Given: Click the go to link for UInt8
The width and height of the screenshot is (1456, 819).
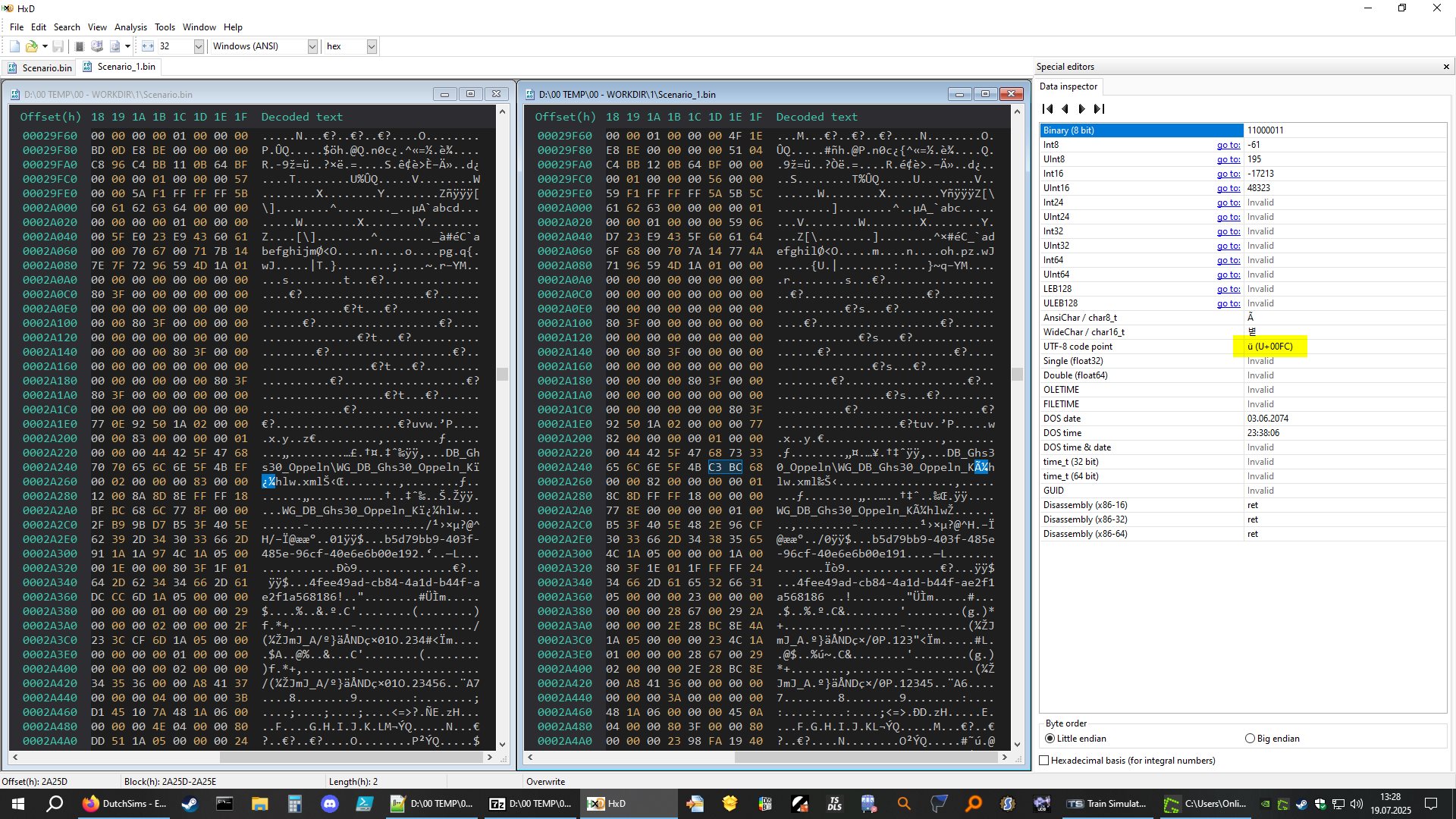Looking at the screenshot, I should coord(1228,159).
